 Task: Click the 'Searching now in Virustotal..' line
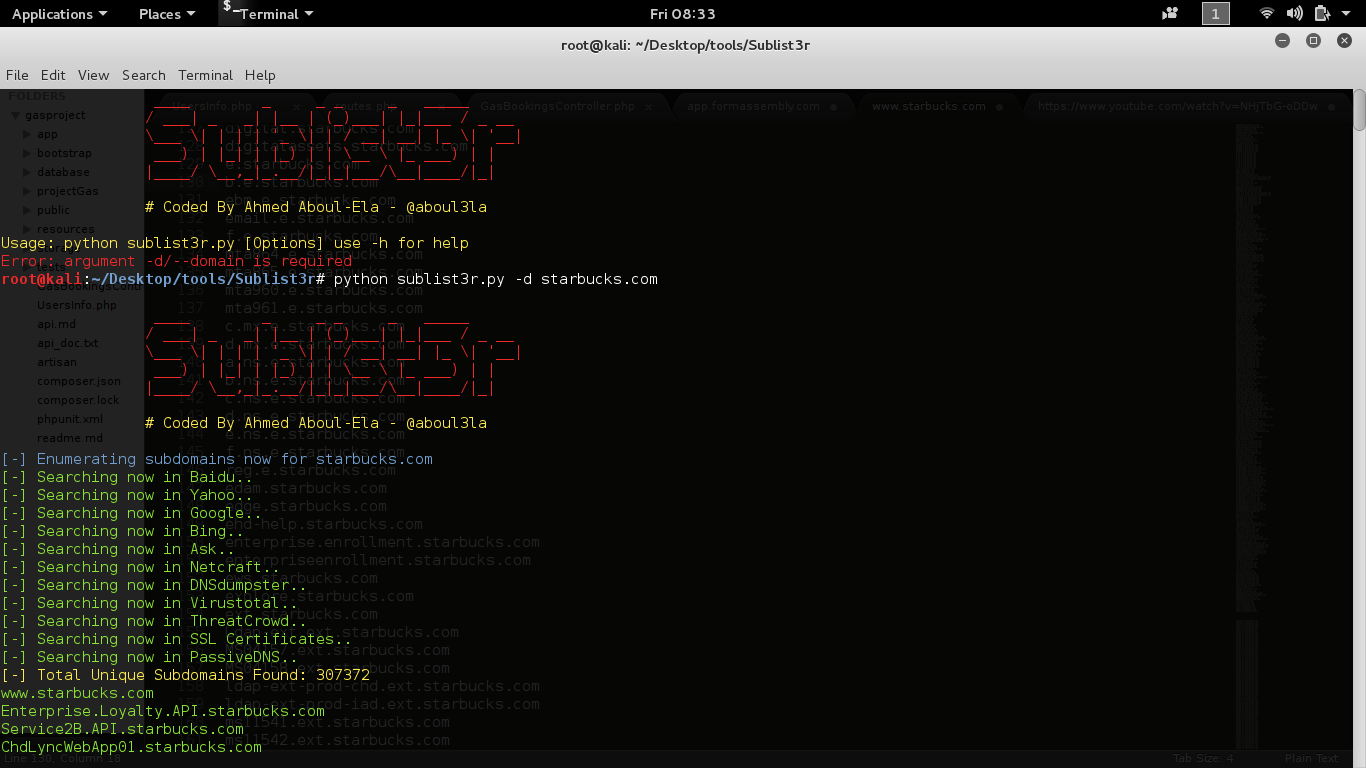tap(149, 603)
